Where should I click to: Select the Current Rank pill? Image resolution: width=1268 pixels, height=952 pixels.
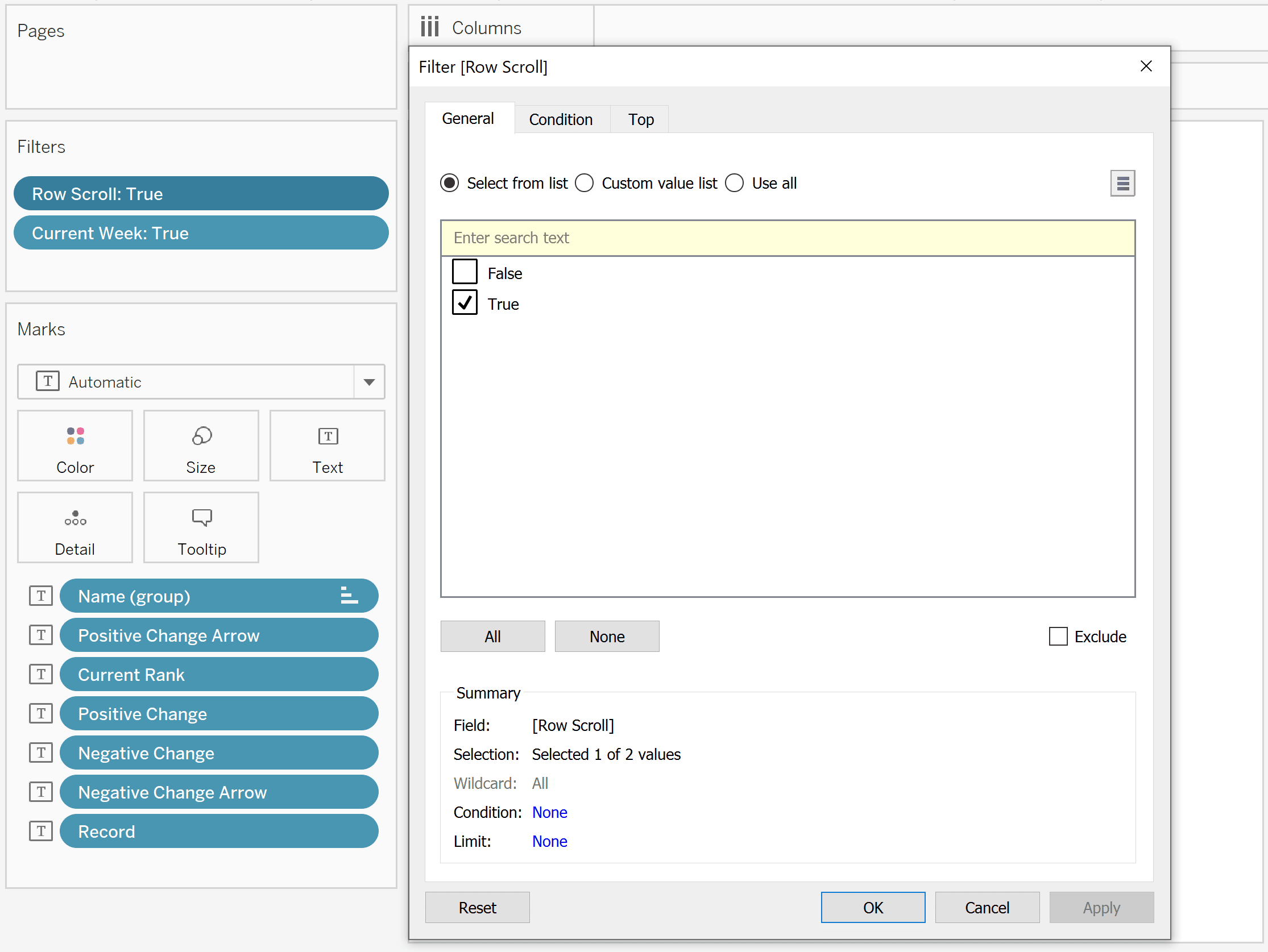pos(219,675)
